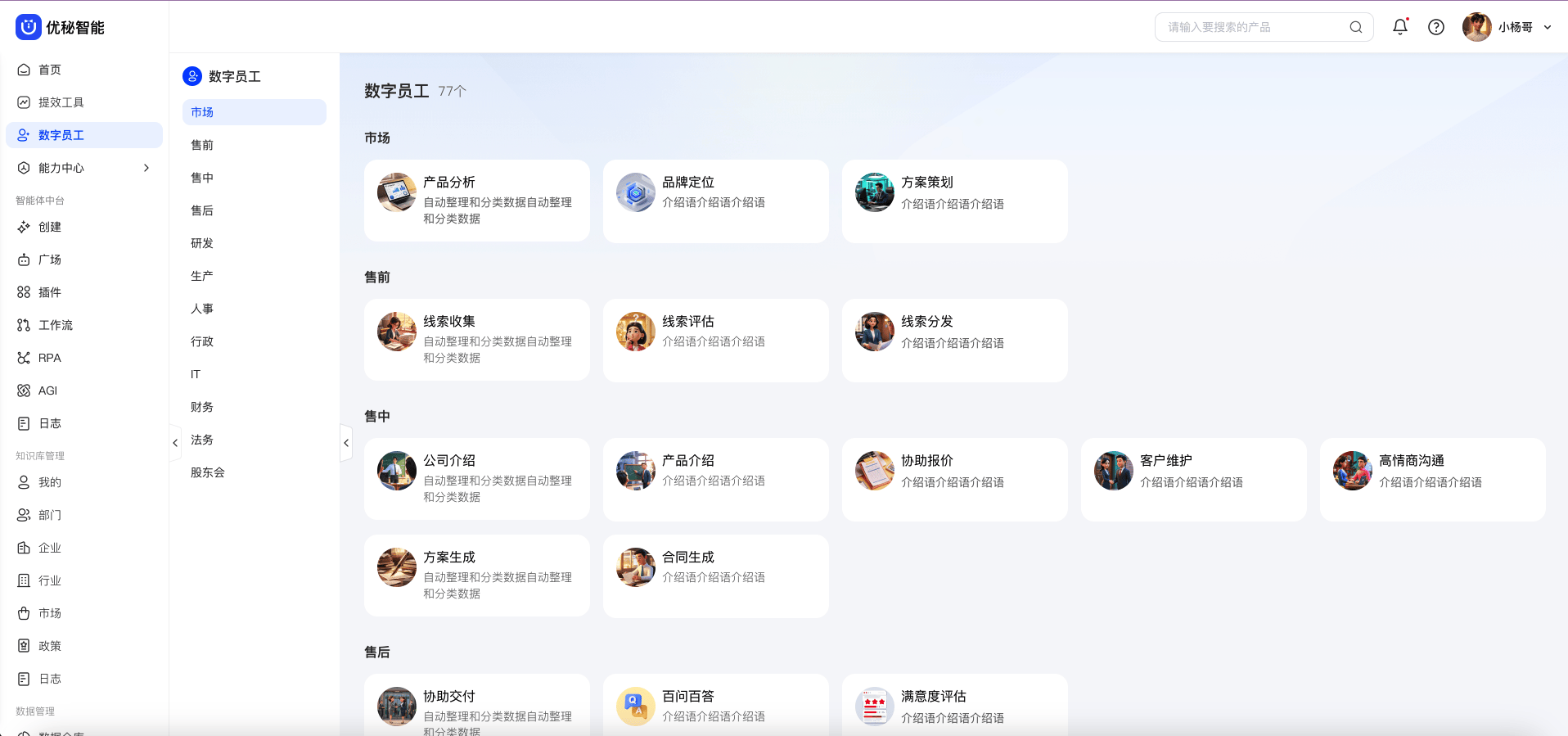
Task: Open AGI in the sidebar
Action: [47, 391]
